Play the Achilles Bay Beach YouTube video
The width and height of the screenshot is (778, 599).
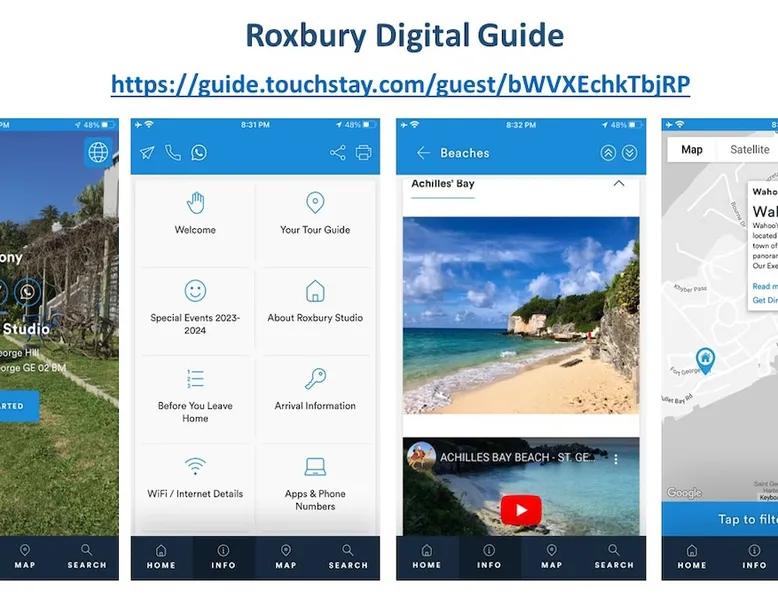(520, 510)
